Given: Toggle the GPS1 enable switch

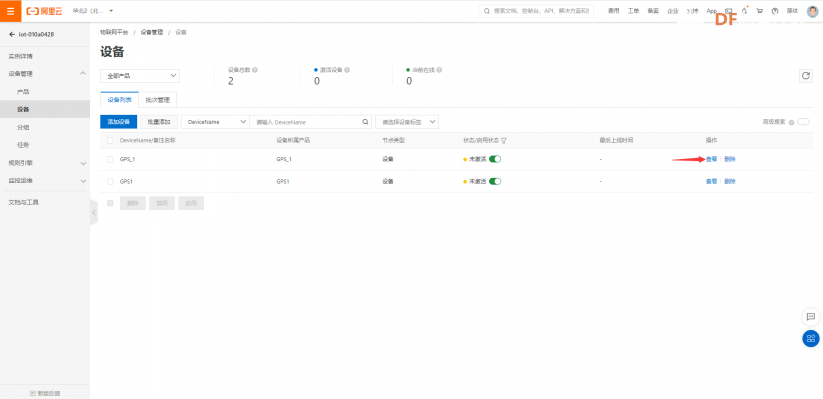Looking at the screenshot, I should click(495, 181).
